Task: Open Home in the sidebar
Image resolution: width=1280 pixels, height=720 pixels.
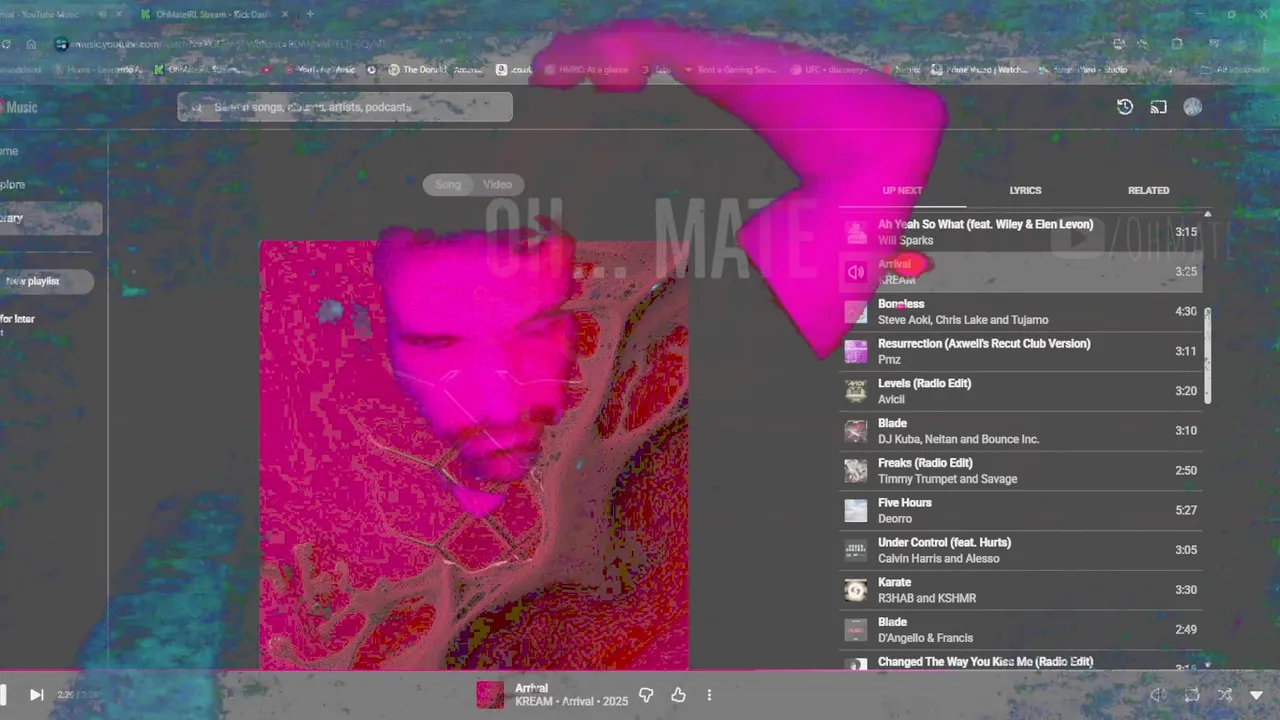Action: 10,151
